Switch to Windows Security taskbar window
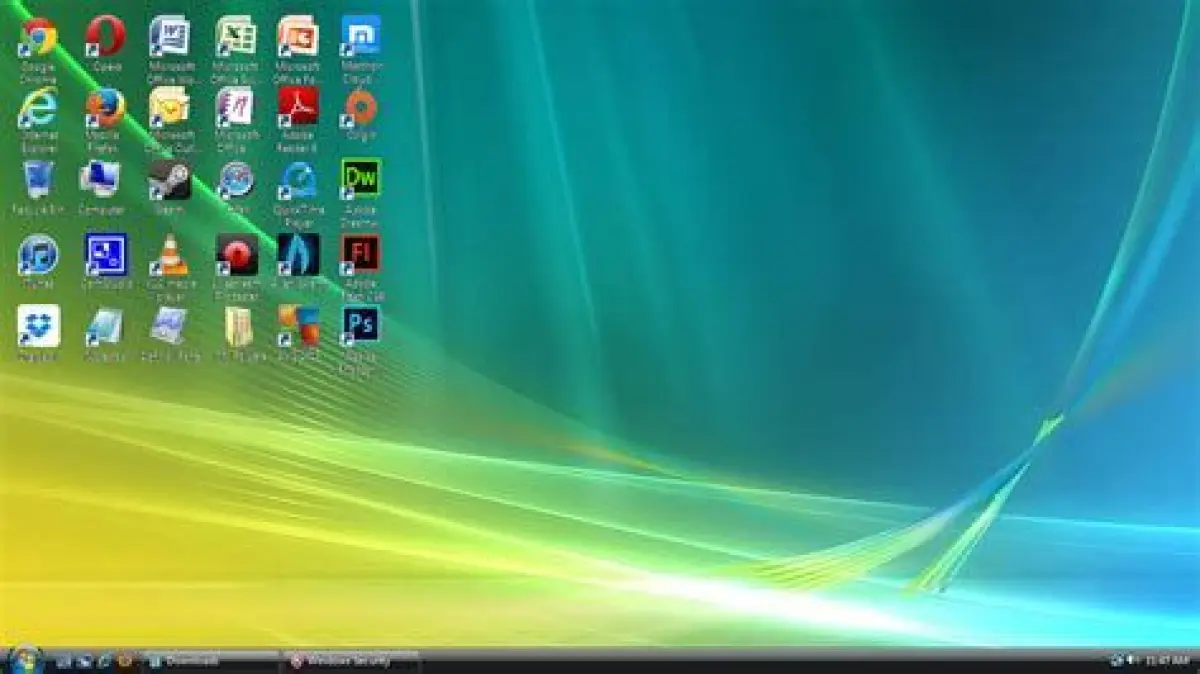 pyautogui.click(x=348, y=661)
